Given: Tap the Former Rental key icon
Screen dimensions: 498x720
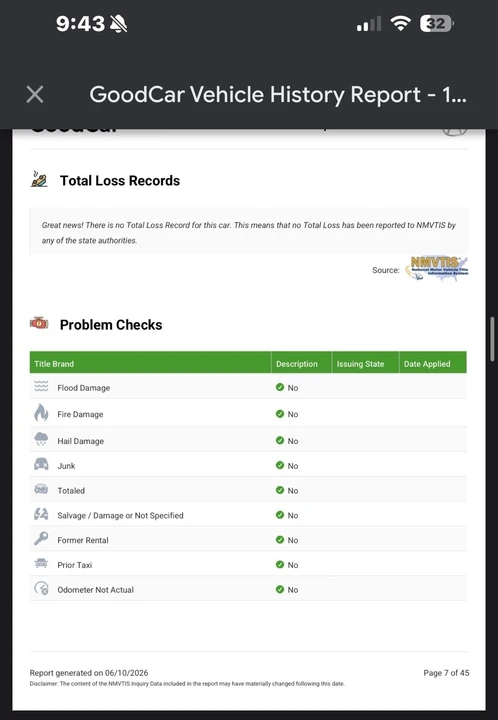Looking at the screenshot, I should tap(41, 538).
